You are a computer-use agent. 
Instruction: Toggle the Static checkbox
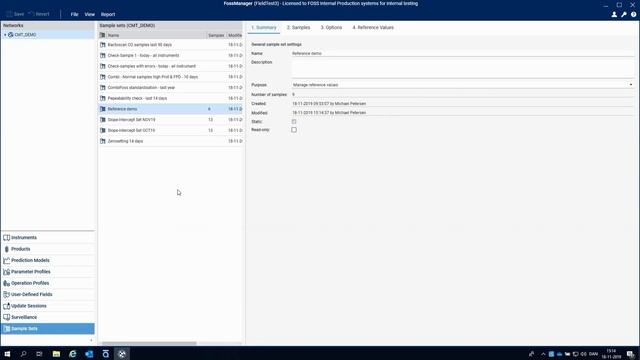(x=294, y=122)
